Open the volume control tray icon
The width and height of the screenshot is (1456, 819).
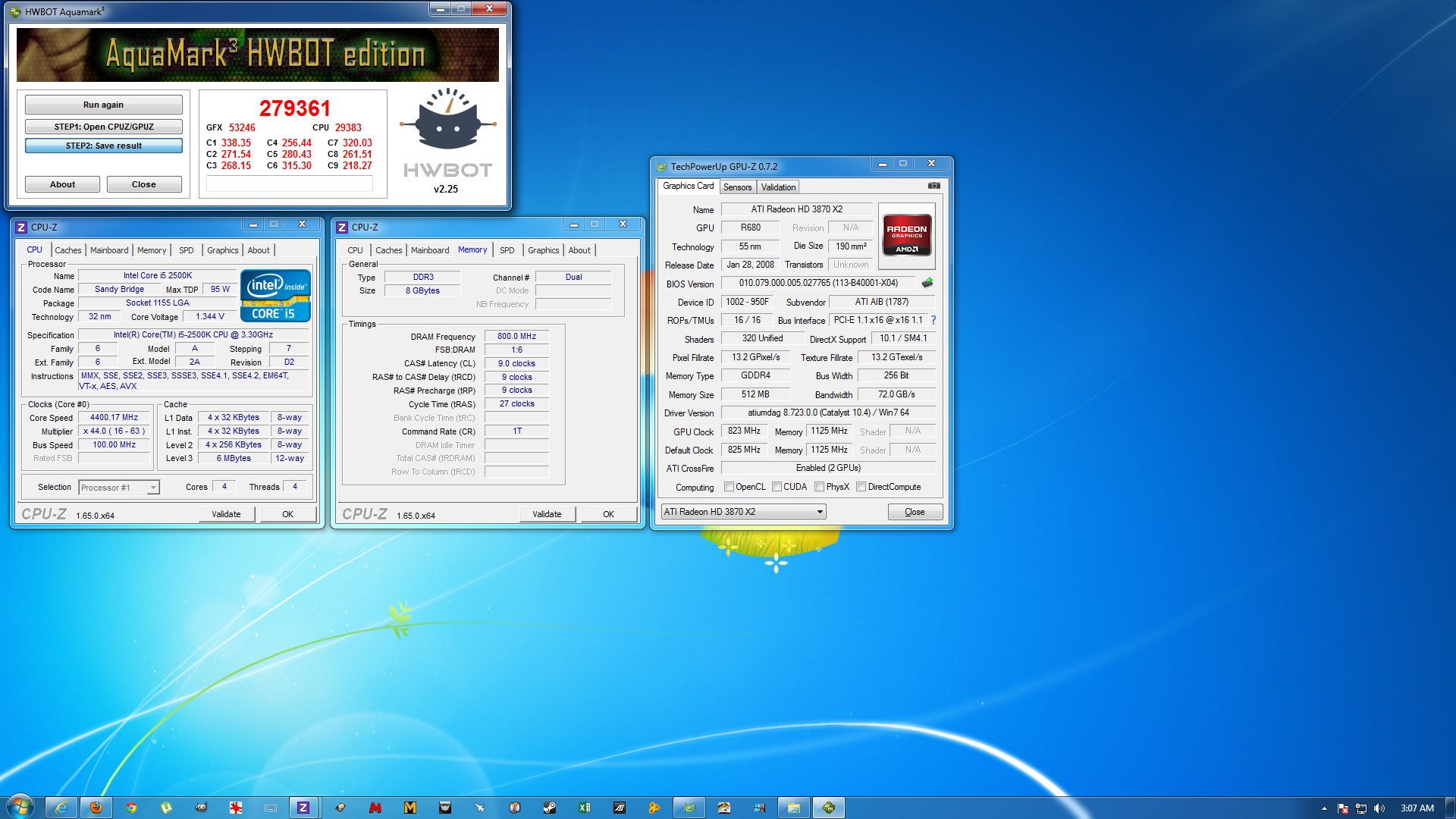point(1379,808)
